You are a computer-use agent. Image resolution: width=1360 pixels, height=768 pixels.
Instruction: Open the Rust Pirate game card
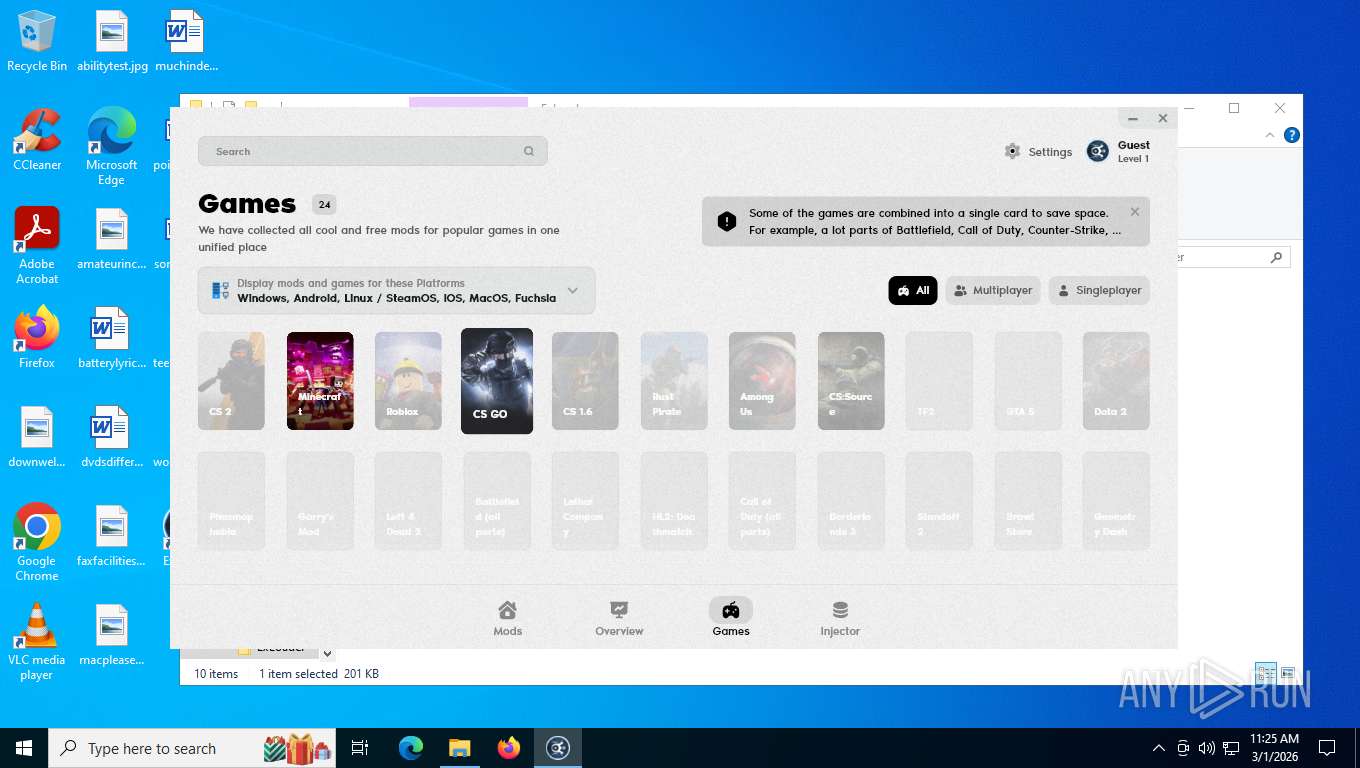[674, 381]
